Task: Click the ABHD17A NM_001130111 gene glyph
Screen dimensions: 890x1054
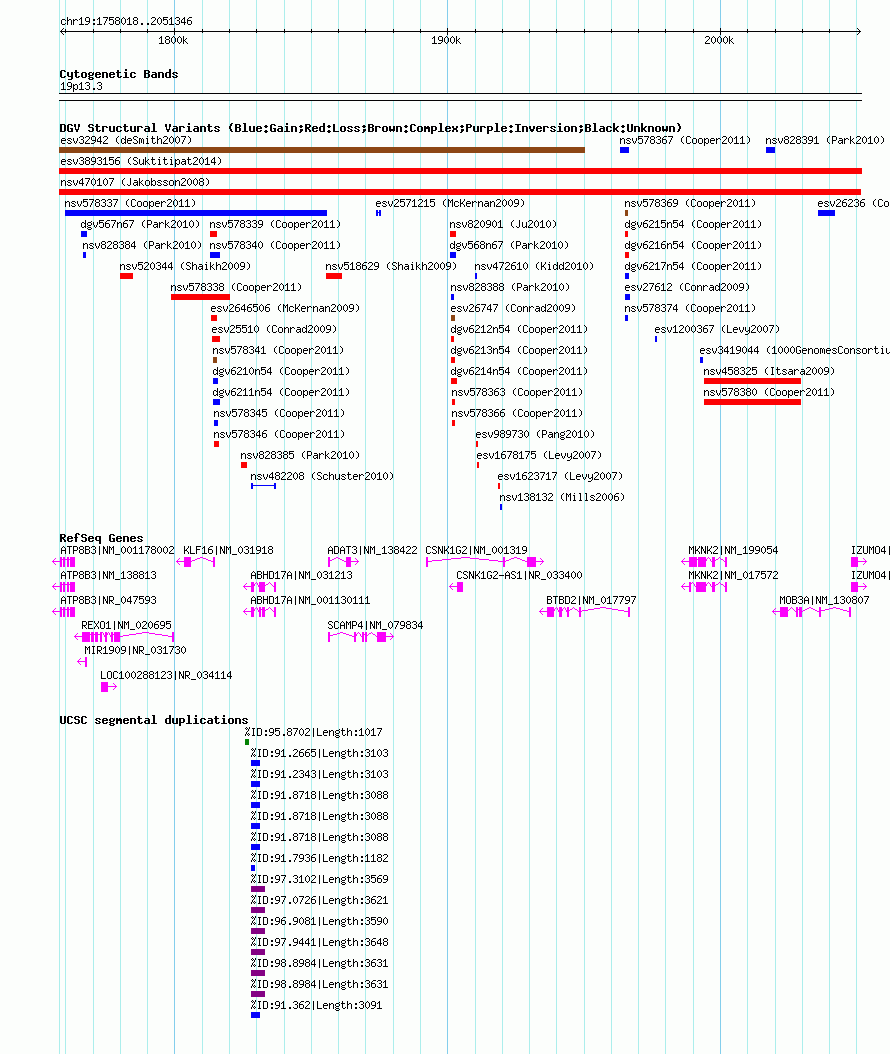Action: (x=259, y=612)
